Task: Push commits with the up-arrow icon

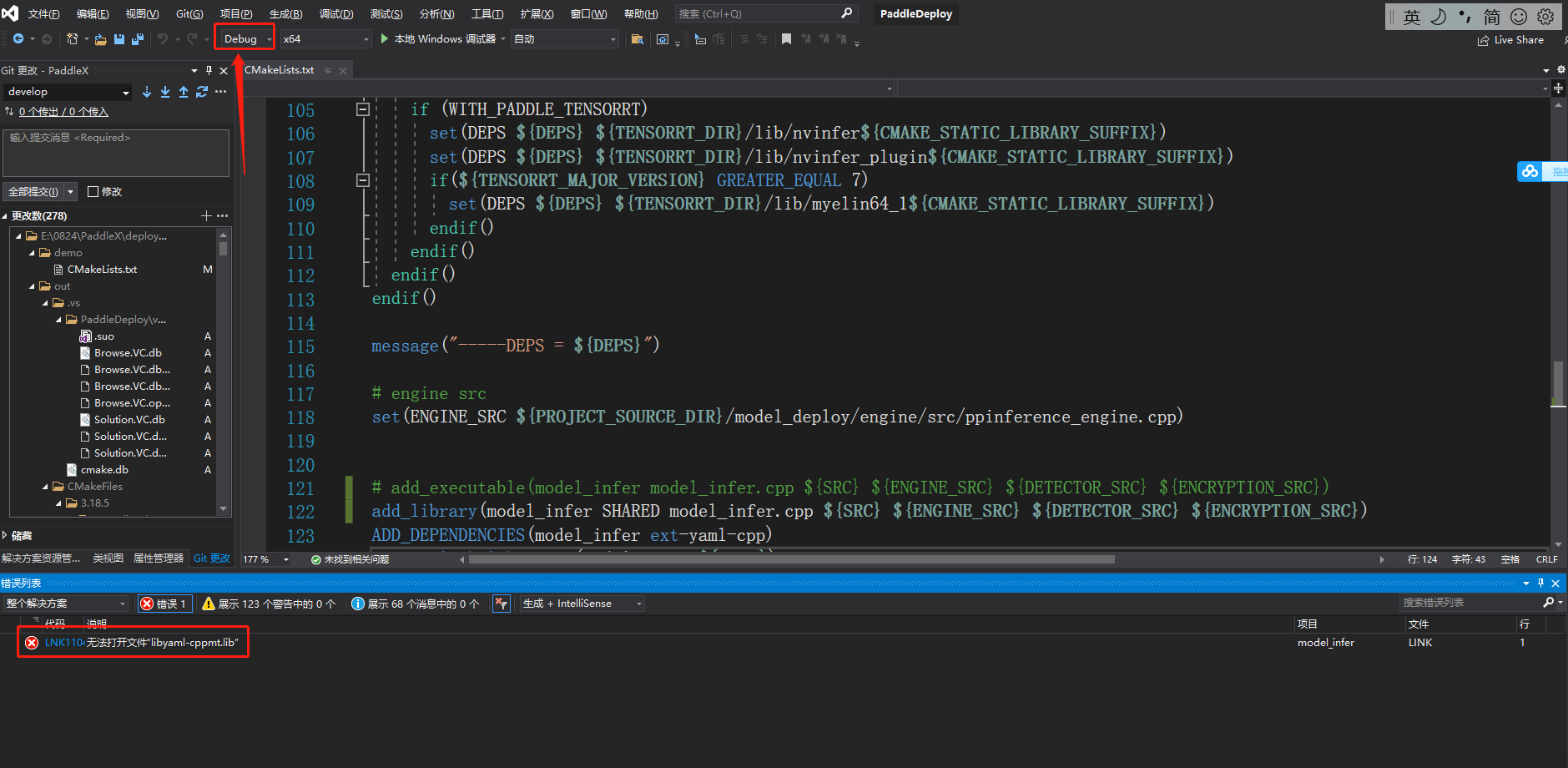Action: [x=184, y=92]
